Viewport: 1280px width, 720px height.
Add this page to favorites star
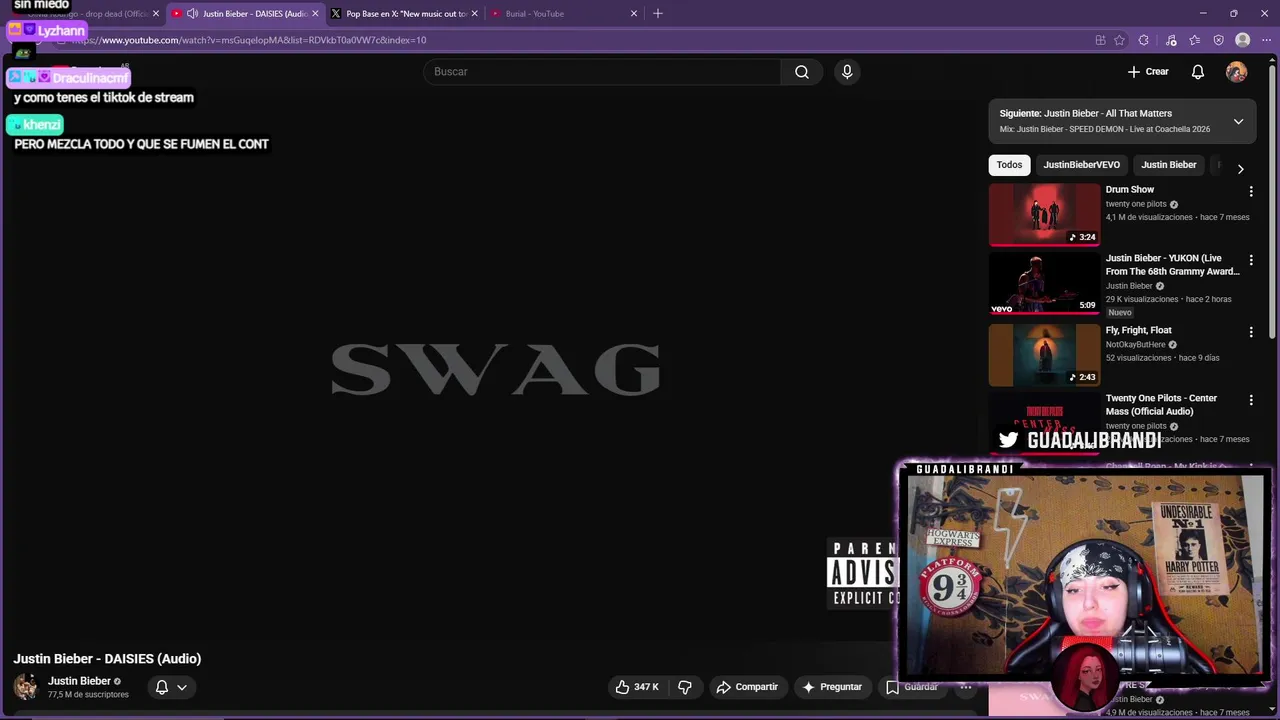click(x=1119, y=40)
